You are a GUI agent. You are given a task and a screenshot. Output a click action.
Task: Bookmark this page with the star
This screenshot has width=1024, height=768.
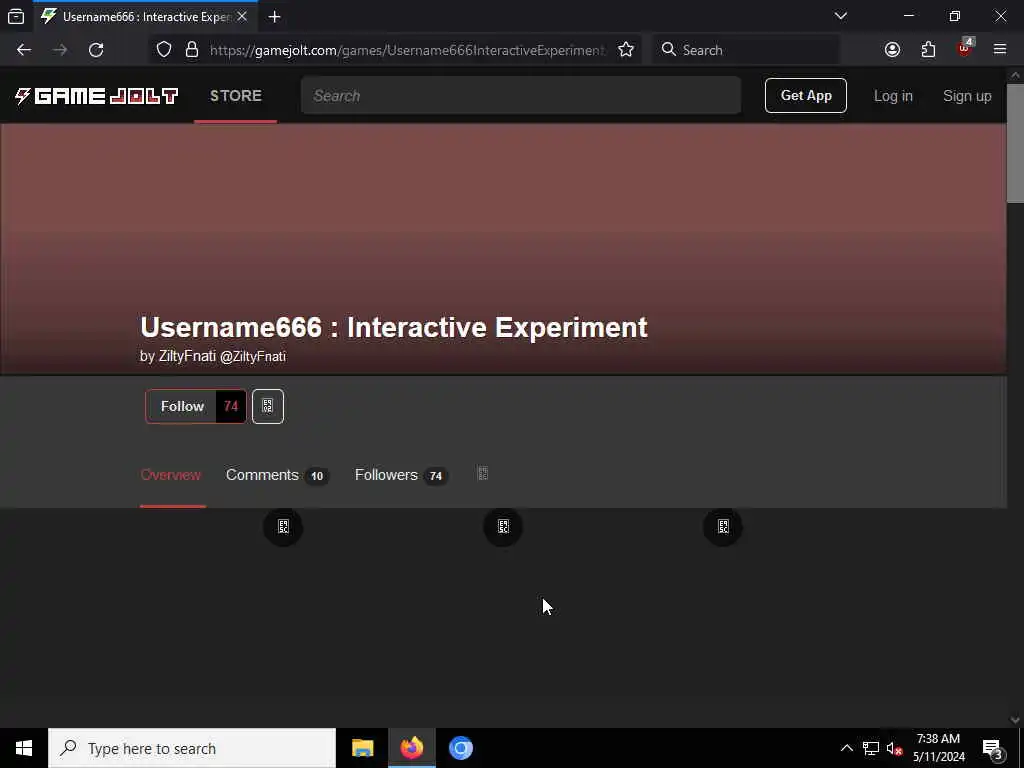pyautogui.click(x=626, y=50)
